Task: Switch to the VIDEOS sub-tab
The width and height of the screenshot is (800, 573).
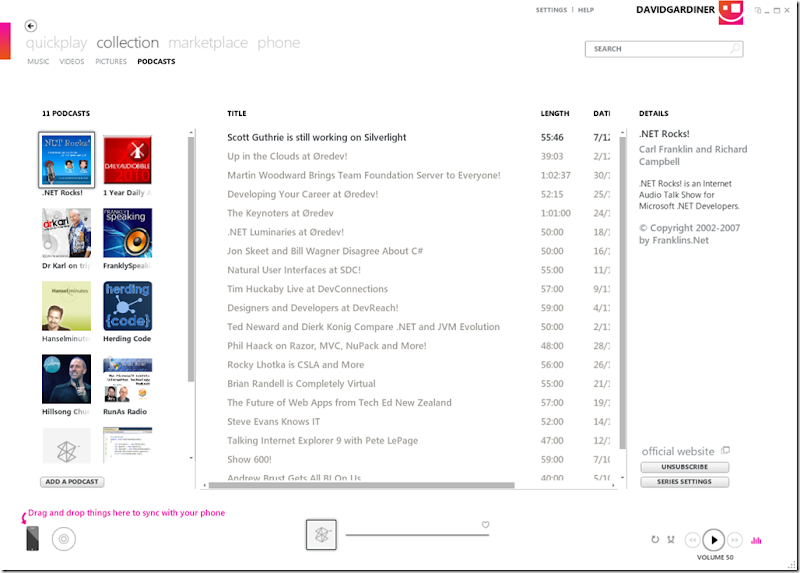Action: tap(72, 61)
